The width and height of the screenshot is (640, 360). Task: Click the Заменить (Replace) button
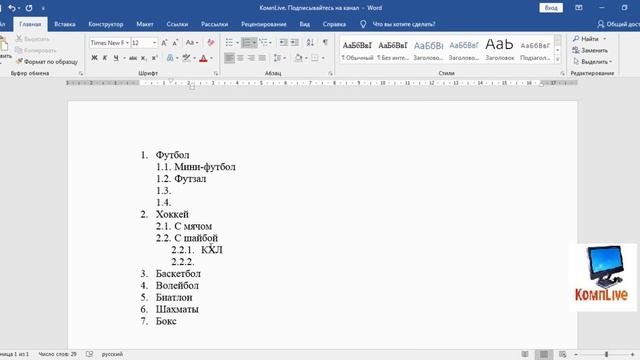click(x=590, y=50)
